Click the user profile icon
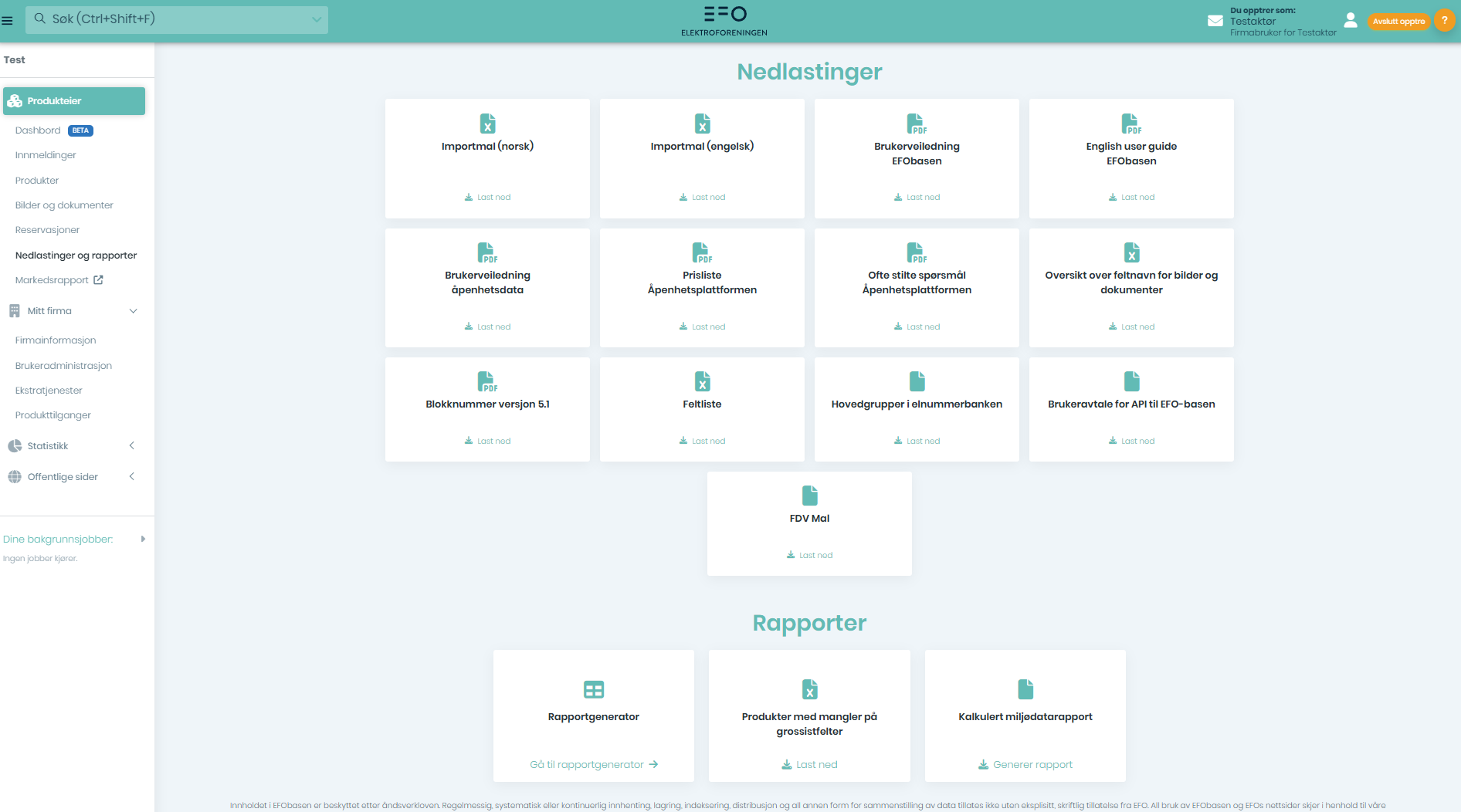This screenshot has width=1461, height=812. pos(1350,21)
